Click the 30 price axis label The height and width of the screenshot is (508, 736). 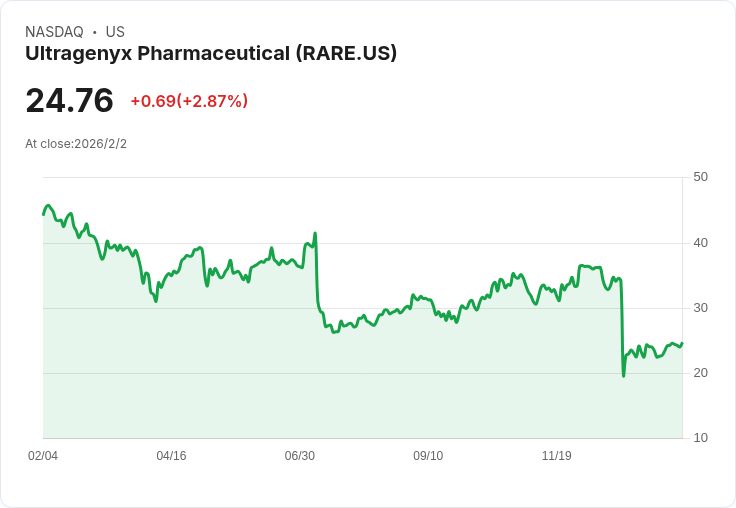pyautogui.click(x=700, y=308)
